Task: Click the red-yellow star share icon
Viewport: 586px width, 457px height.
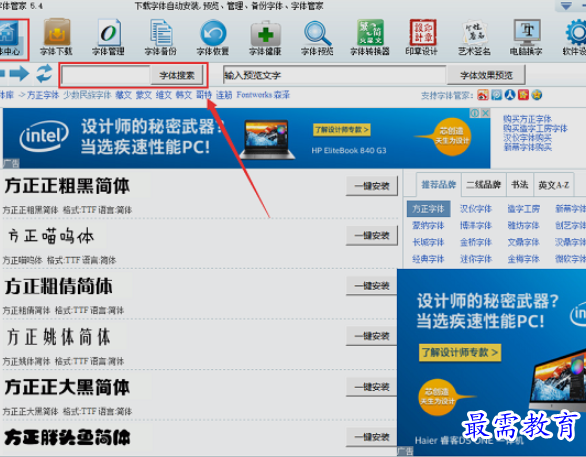Action: tap(523, 95)
